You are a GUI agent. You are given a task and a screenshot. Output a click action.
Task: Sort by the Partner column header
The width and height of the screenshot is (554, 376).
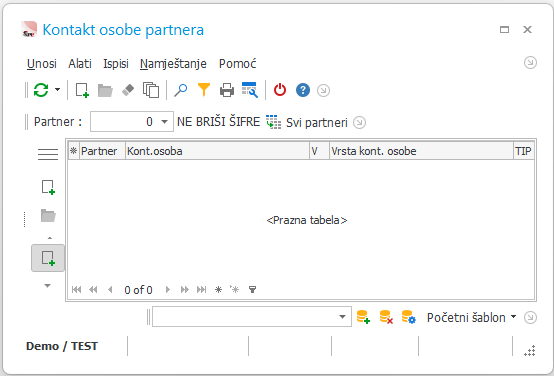pos(102,151)
